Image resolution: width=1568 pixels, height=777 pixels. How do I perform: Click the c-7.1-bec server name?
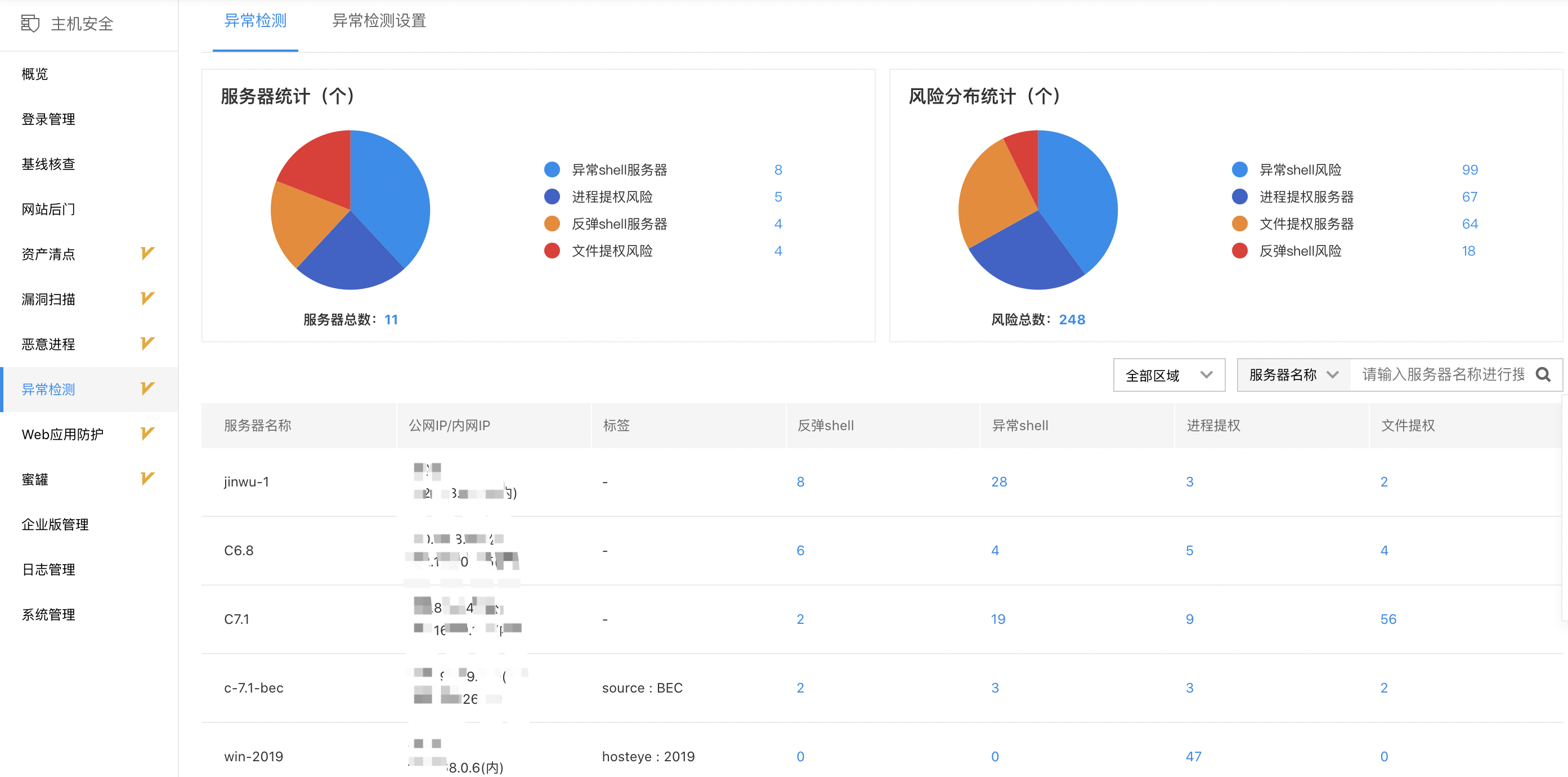(254, 688)
